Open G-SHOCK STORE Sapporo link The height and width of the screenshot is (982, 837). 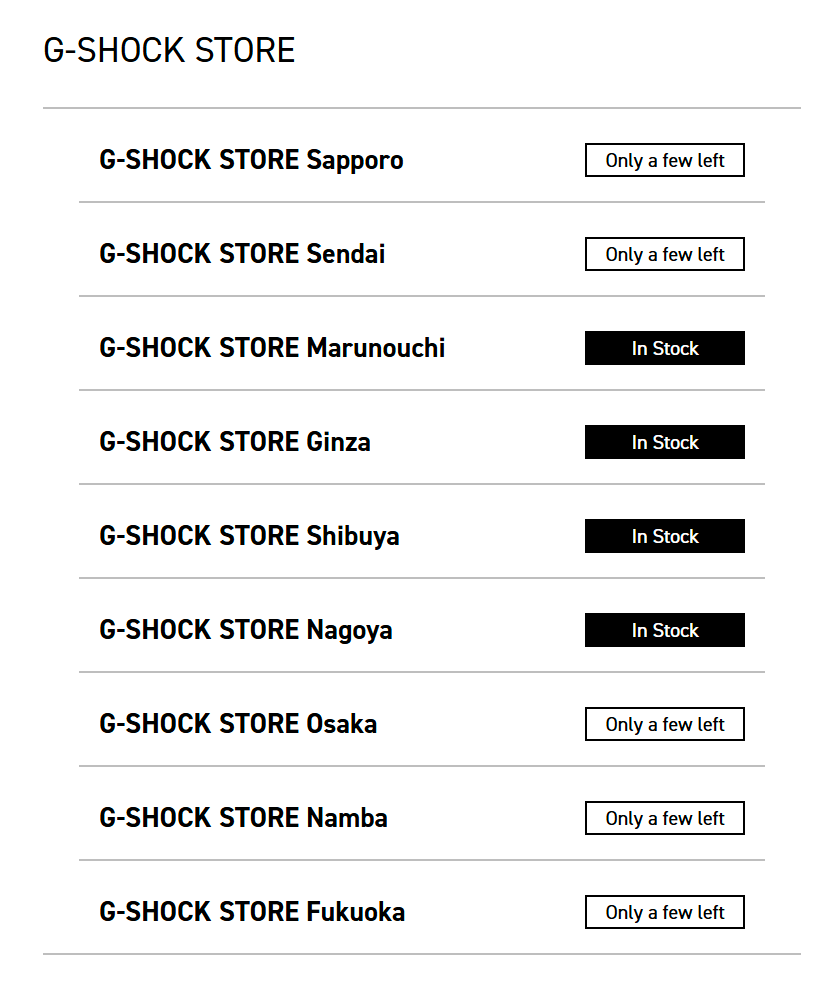[251, 160]
